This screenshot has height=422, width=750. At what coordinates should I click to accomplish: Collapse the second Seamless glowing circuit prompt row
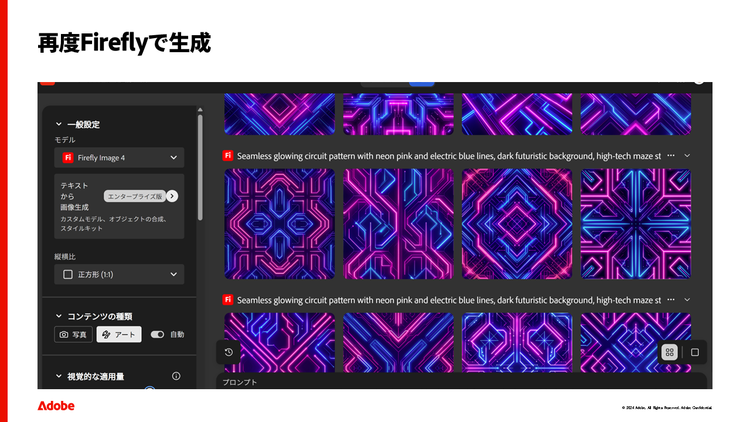[x=687, y=300]
